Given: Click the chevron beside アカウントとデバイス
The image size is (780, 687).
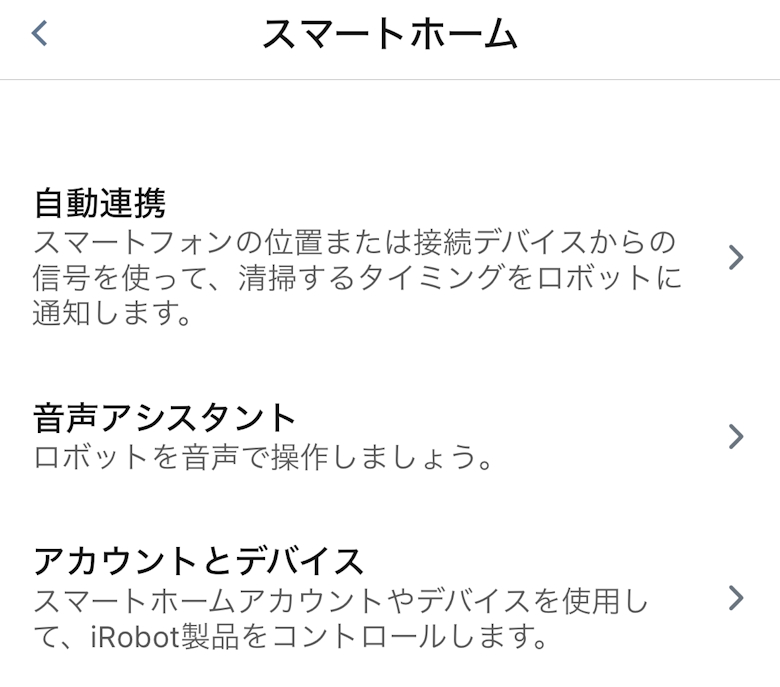Looking at the screenshot, I should [736, 598].
